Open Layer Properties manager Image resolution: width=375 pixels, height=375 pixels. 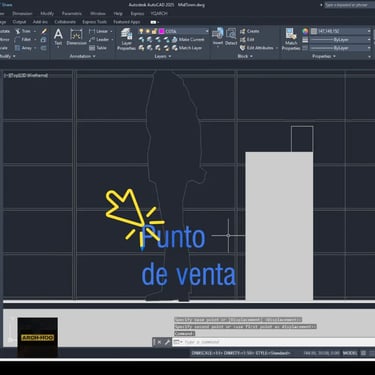point(126,39)
